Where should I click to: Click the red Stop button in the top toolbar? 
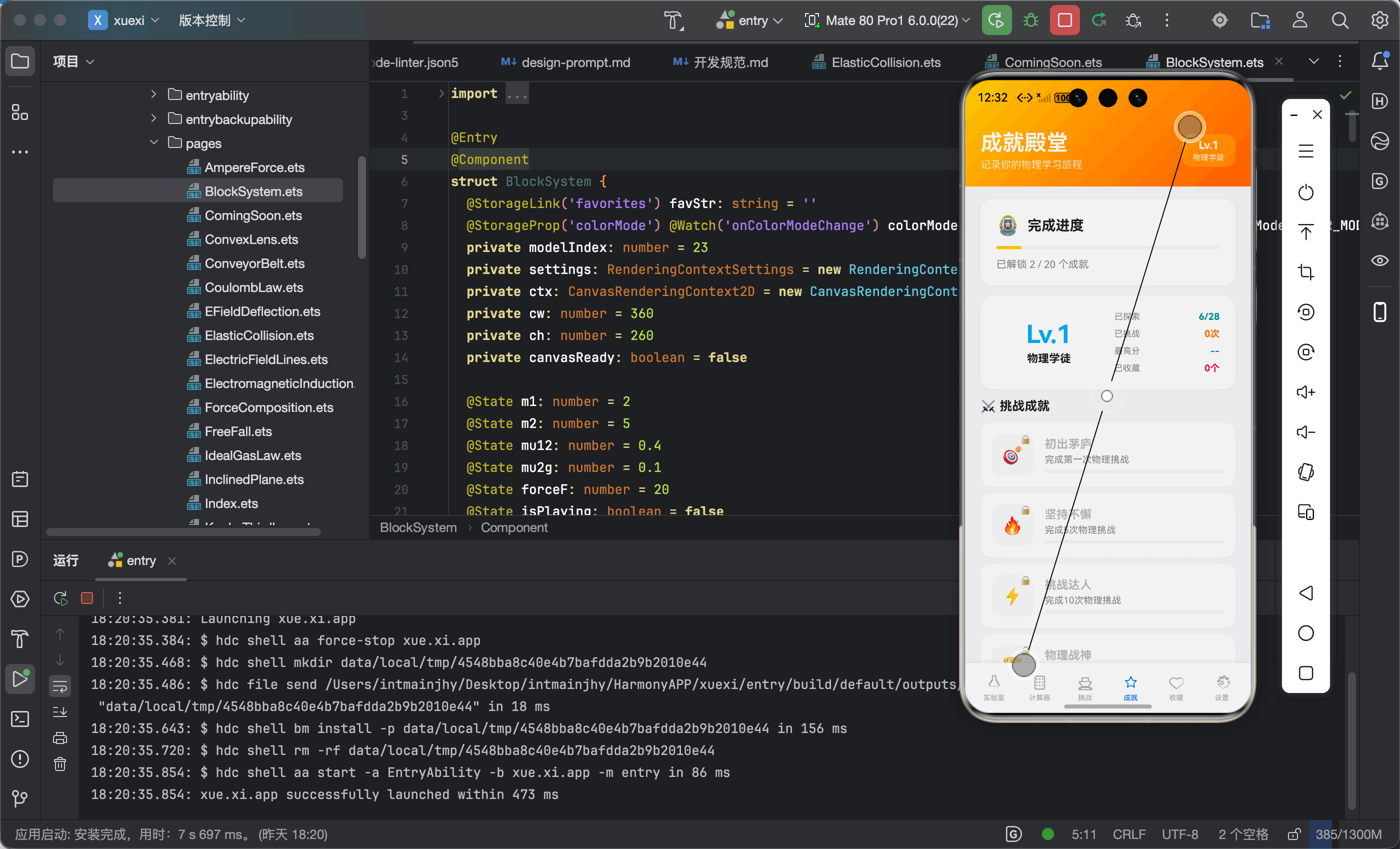(1064, 20)
